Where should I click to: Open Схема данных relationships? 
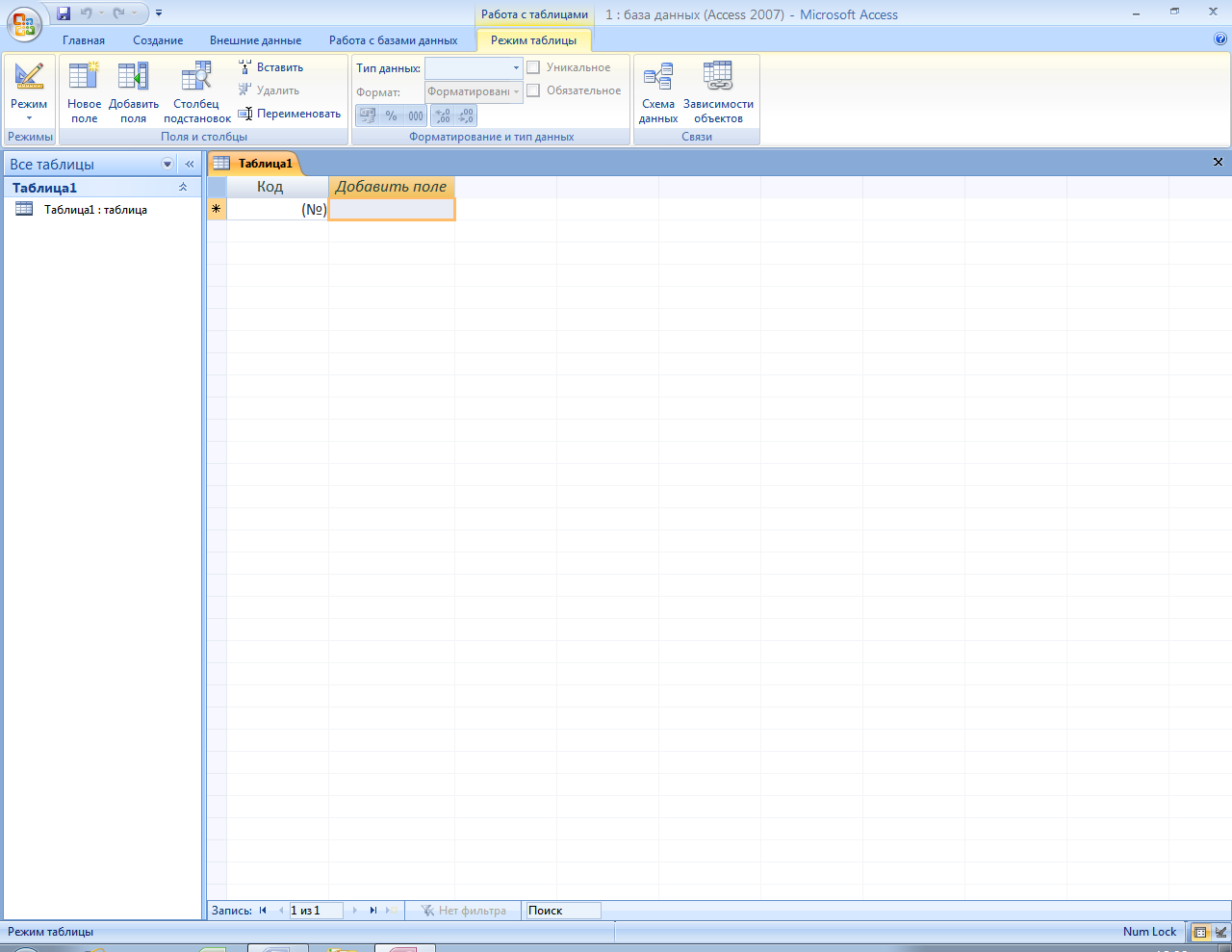coord(658,91)
